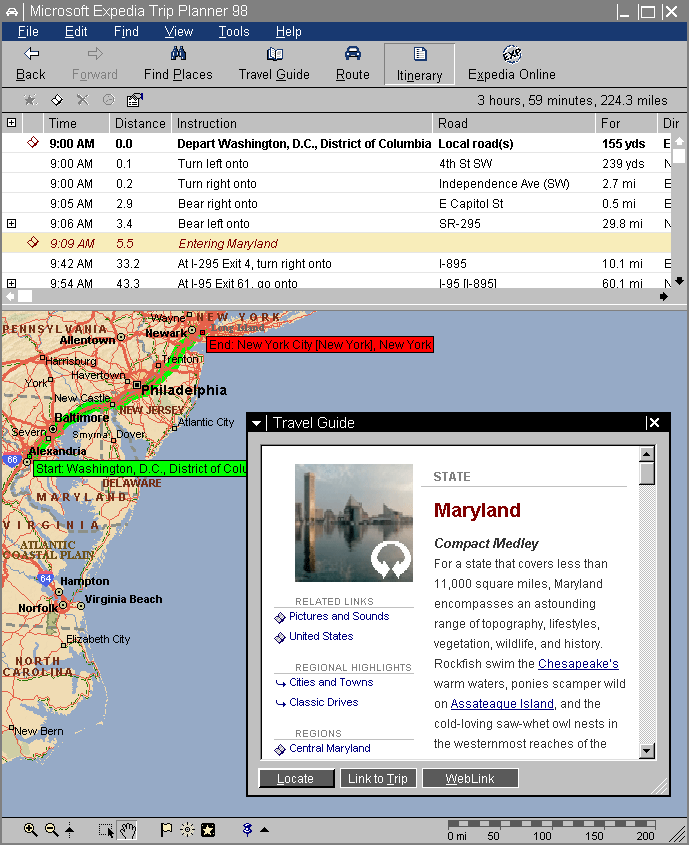Screen dimensions: 689x845
Task: Launch Expedia Online from toolbar
Action: tap(511, 64)
